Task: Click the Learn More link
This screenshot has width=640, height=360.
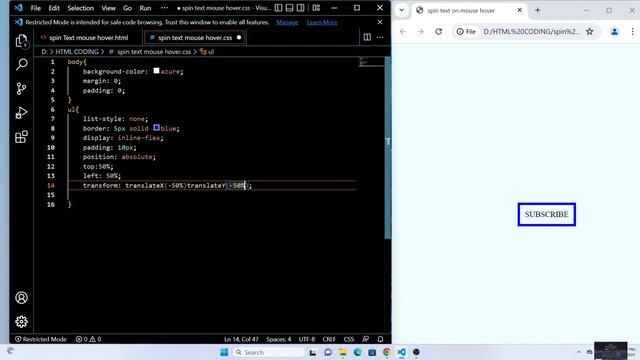Action: point(322,22)
